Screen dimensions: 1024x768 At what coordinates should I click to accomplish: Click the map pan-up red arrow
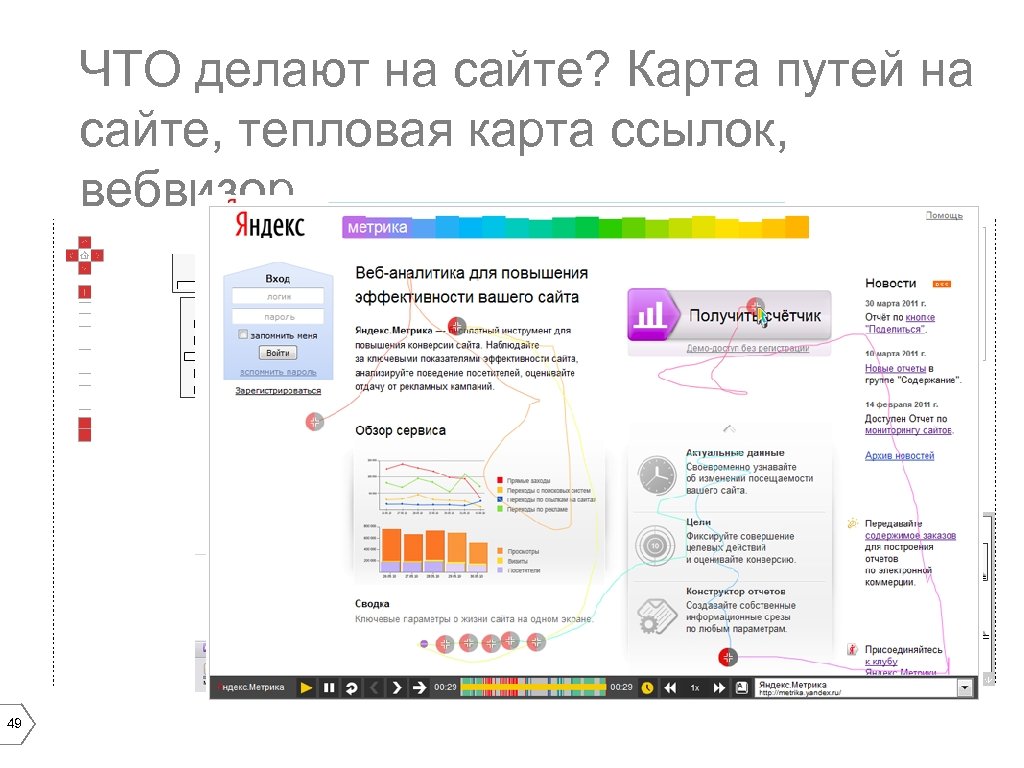coord(85,243)
